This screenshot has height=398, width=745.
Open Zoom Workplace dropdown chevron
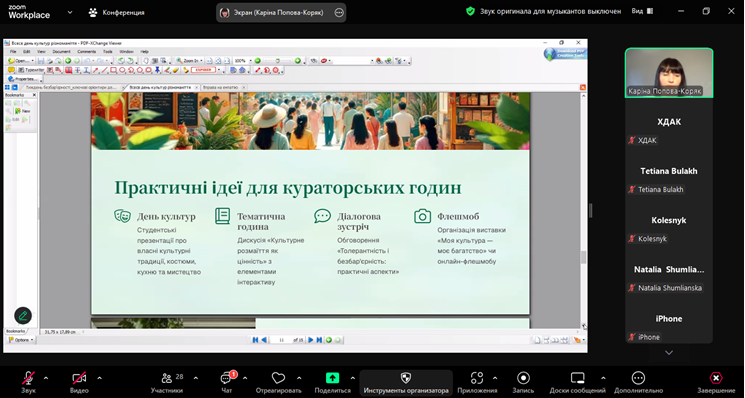point(70,12)
